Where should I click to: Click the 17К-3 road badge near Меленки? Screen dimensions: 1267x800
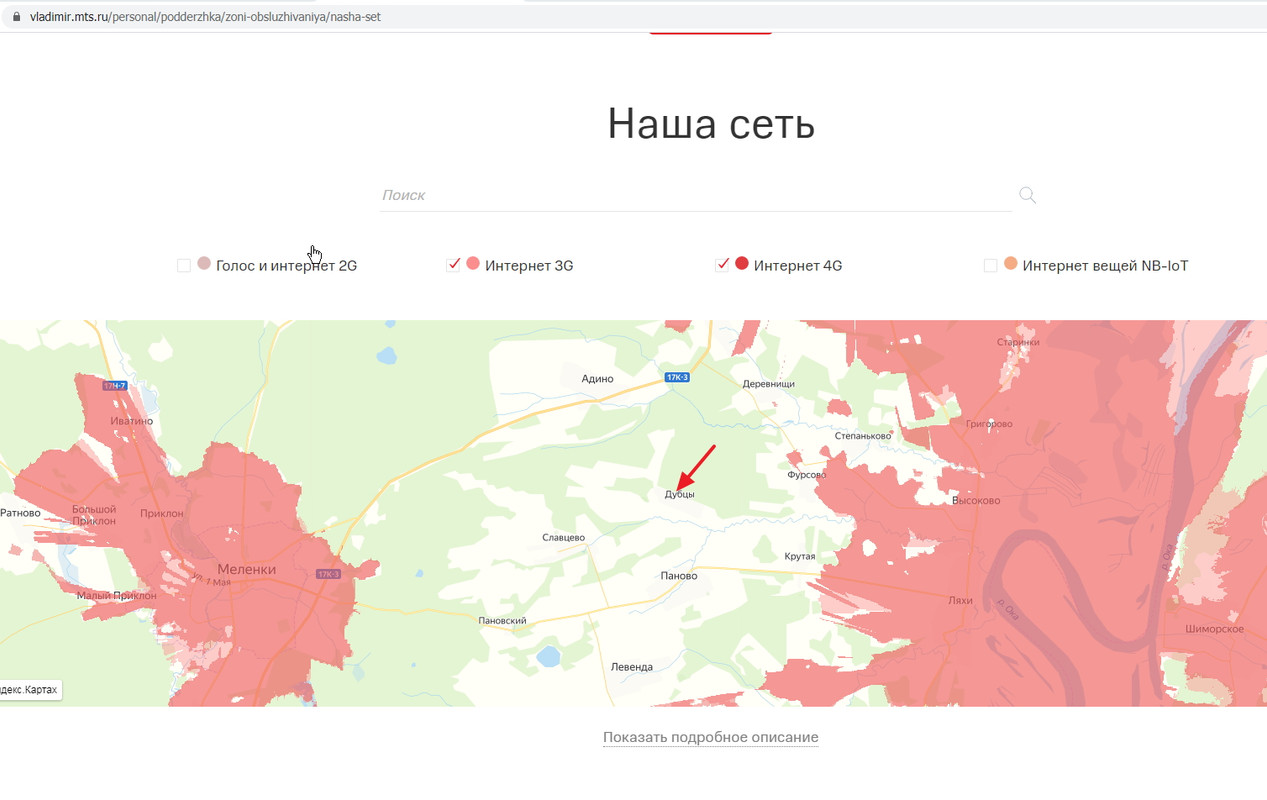pyautogui.click(x=328, y=574)
